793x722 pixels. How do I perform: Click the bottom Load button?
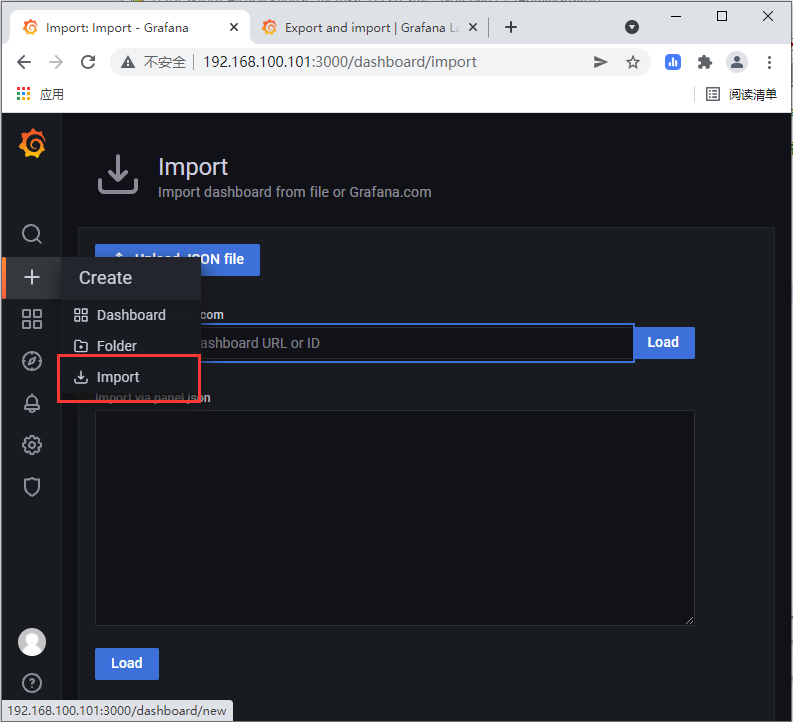127,663
